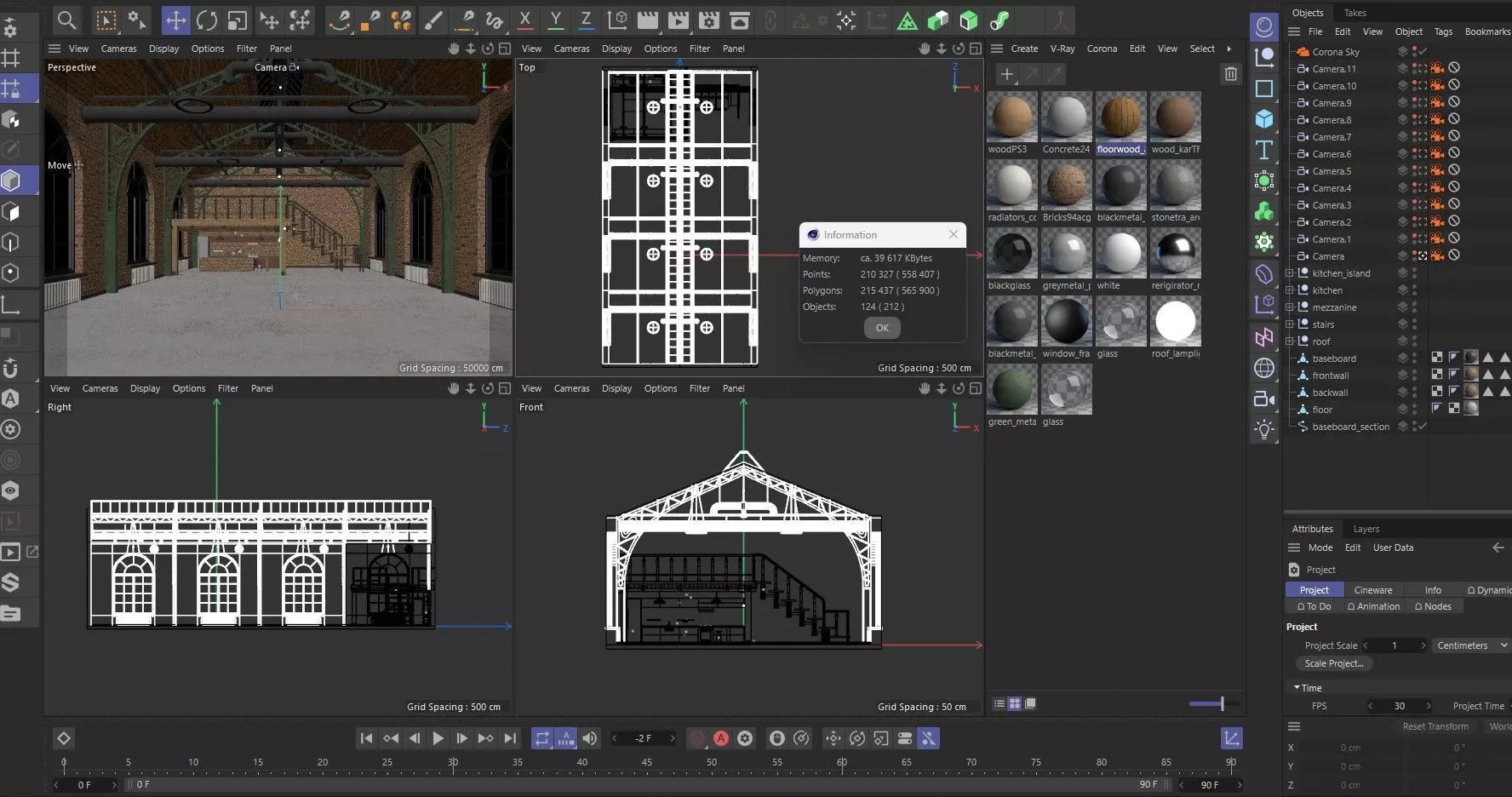Delete material using trash icon
Screen dimensions: 1512x797
[1230, 74]
